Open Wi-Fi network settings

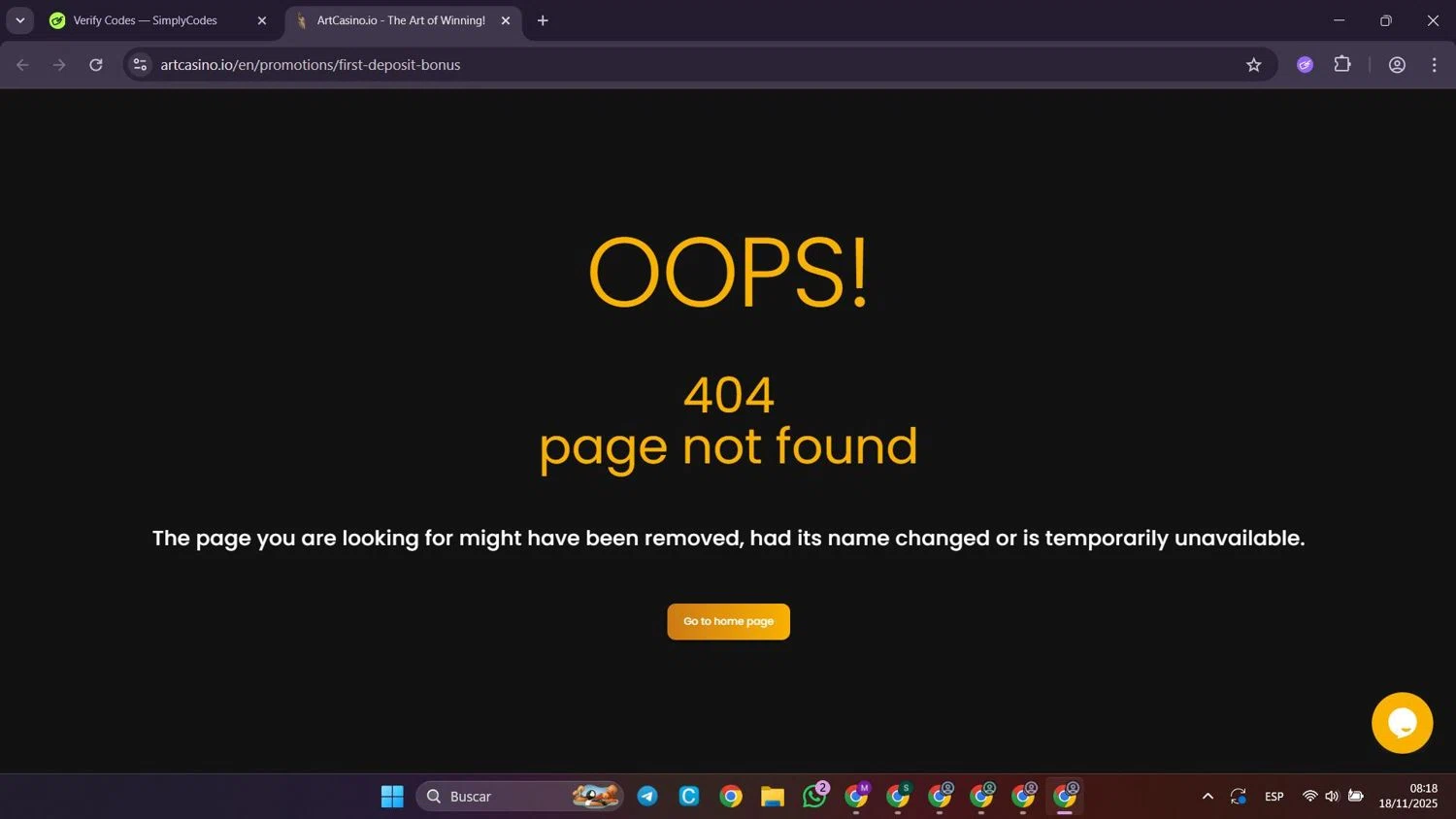click(x=1309, y=797)
